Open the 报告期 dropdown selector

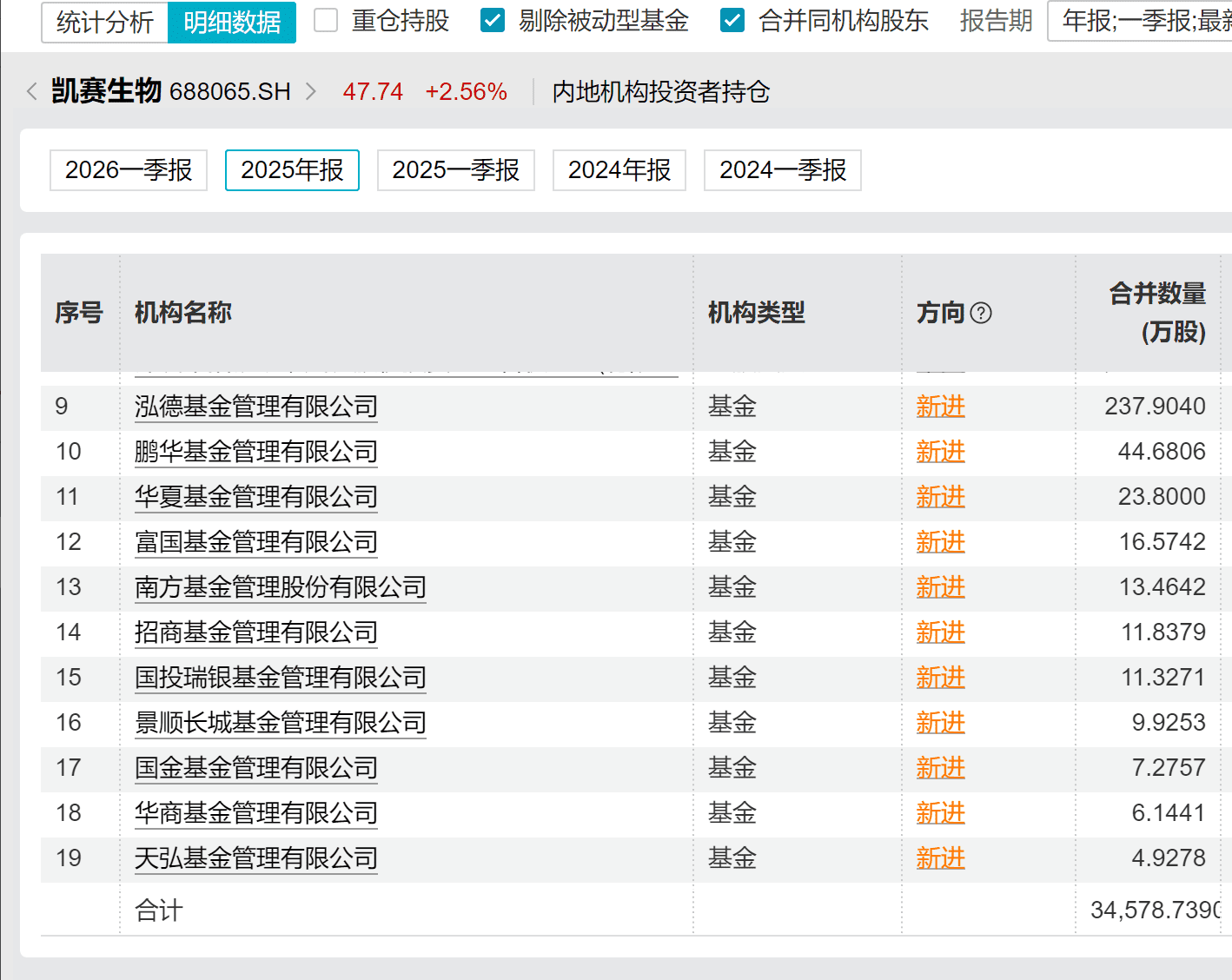pos(1140,21)
